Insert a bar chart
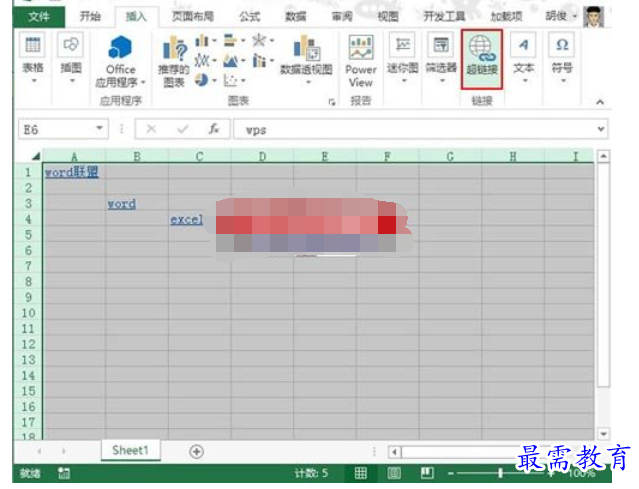 pos(230,40)
